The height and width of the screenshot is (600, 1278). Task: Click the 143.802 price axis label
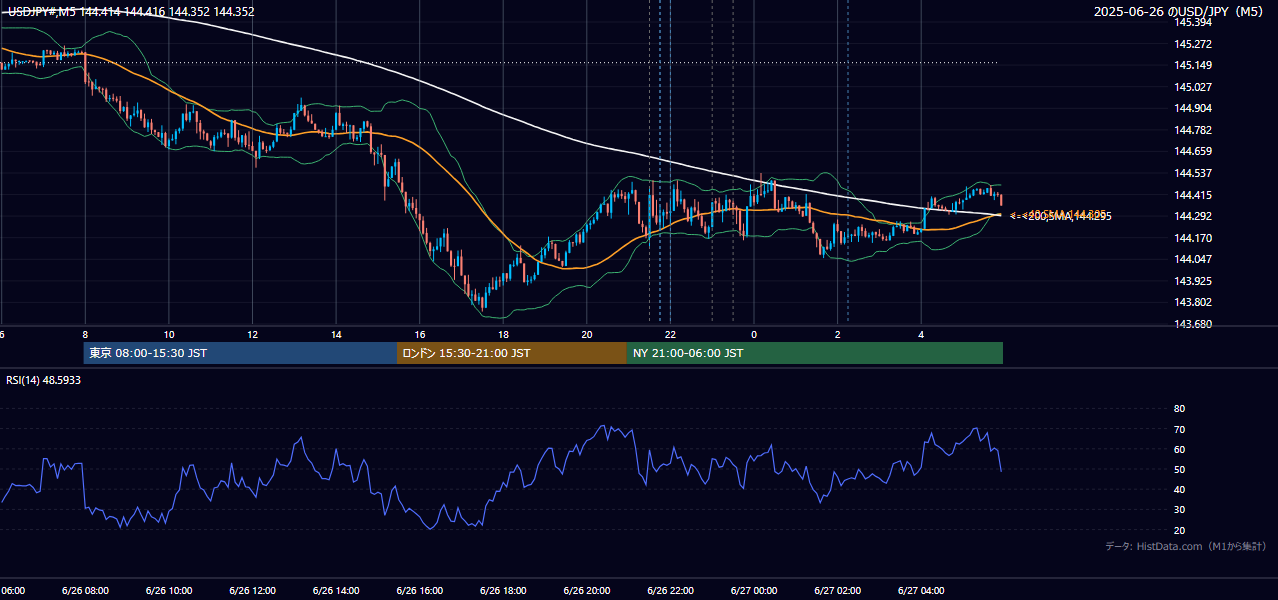pos(1193,302)
